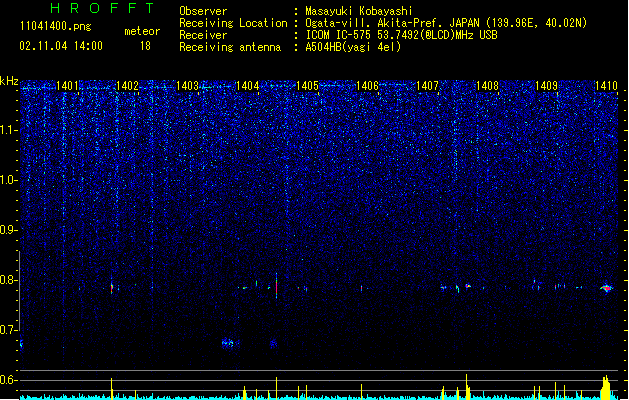
Task: Click the Ogata-vill. Akita-Pref. JAPAN text
Action: pyautogui.click(x=392, y=23)
